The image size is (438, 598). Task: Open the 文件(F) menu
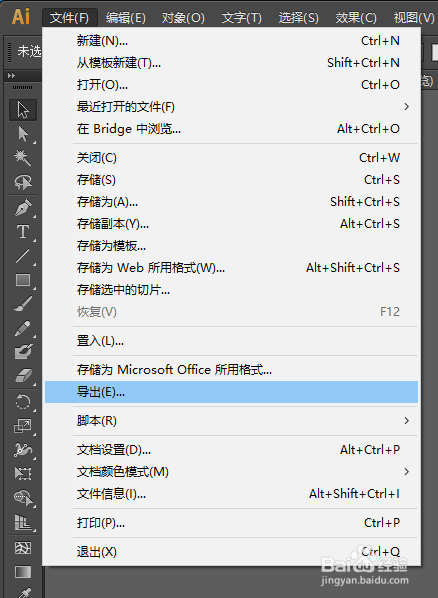69,18
